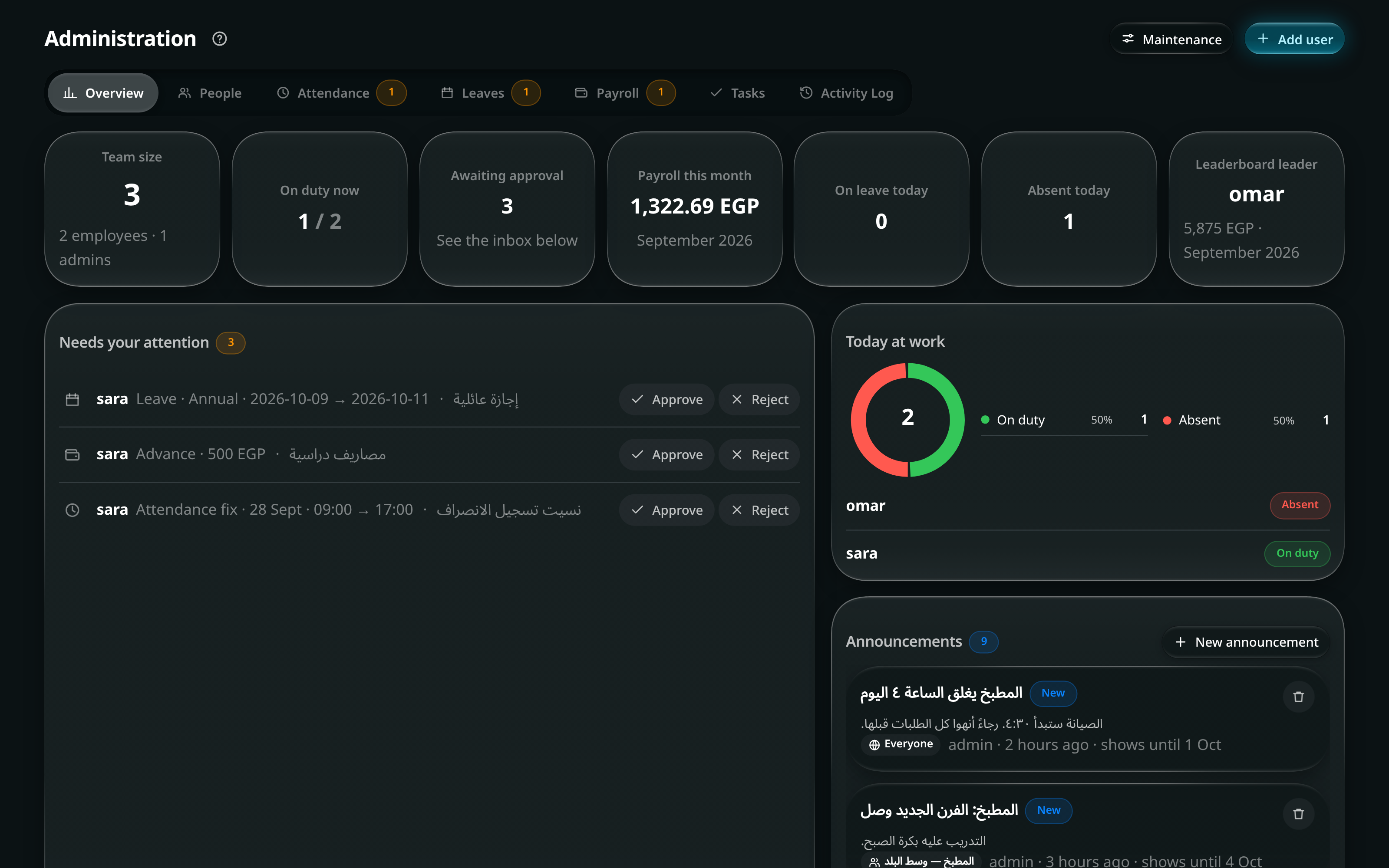Open the Tasks tab

737,93
